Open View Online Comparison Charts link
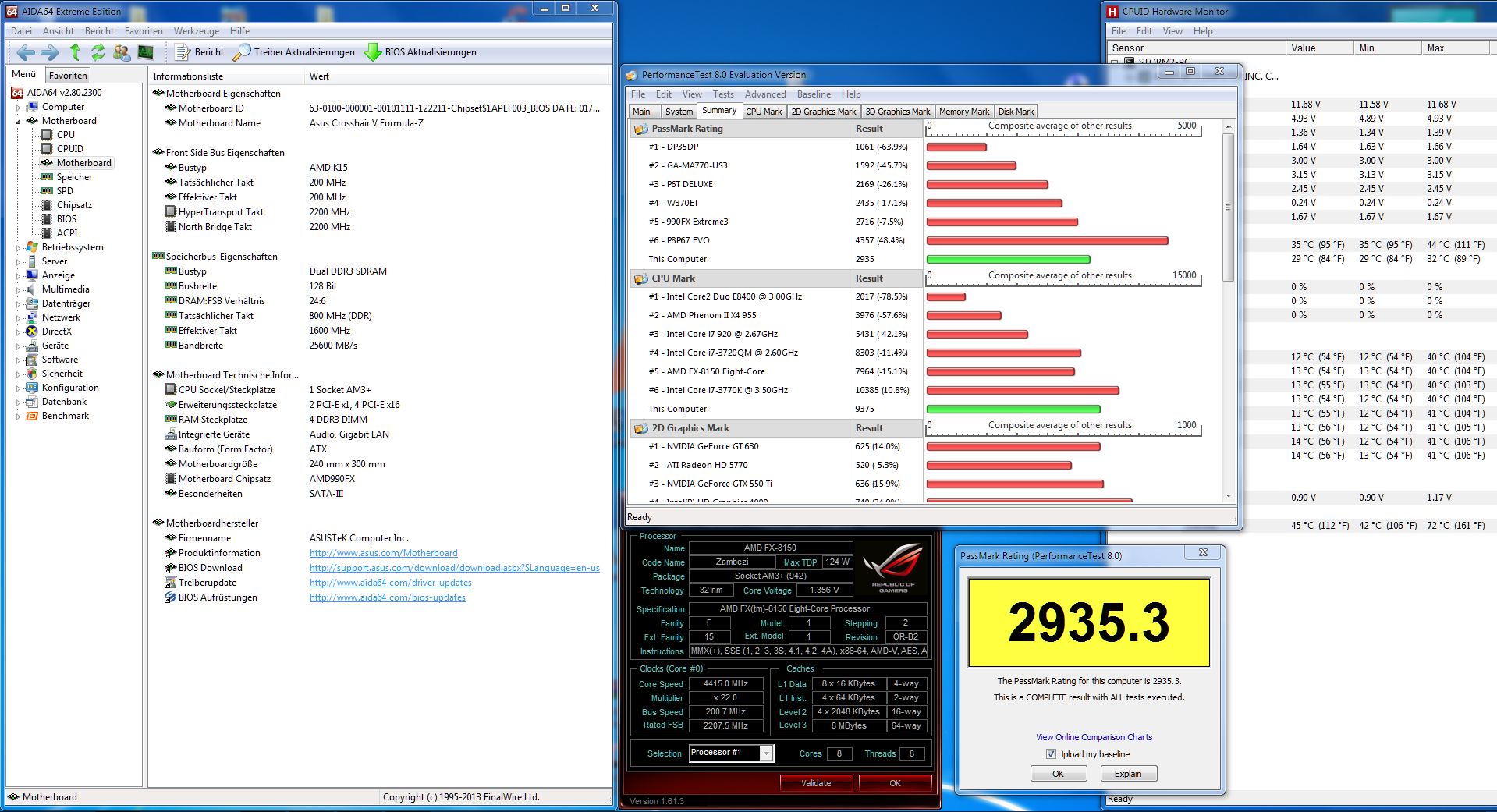 point(1094,737)
